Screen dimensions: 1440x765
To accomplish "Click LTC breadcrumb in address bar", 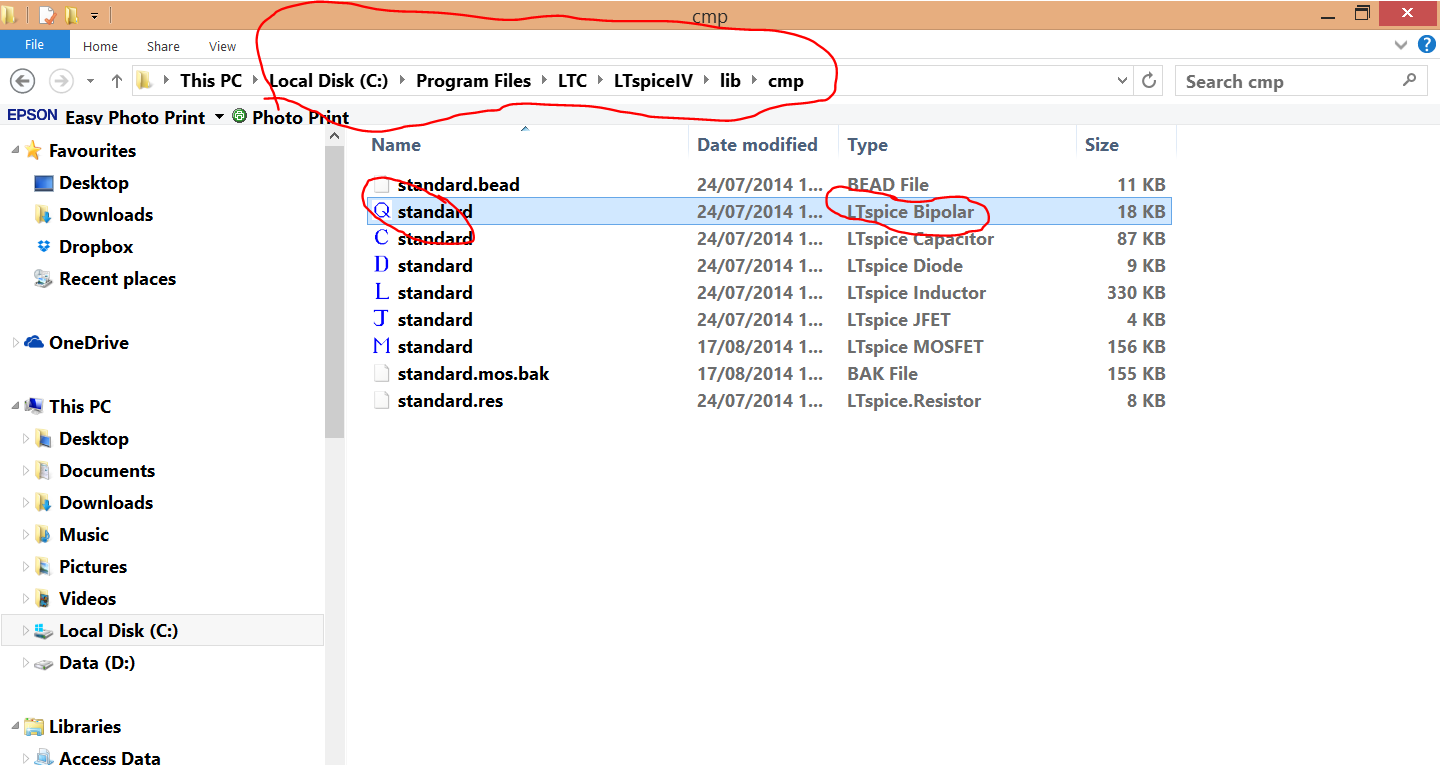I will pos(572,81).
